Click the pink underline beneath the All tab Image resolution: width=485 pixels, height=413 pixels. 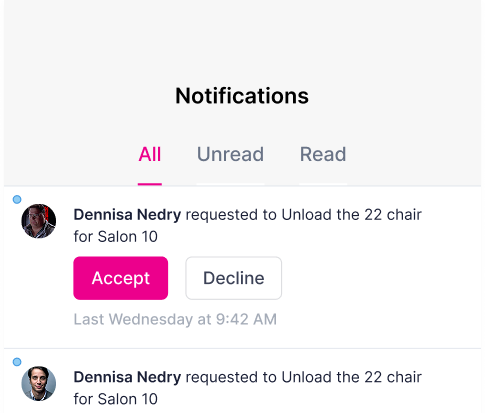click(x=150, y=184)
